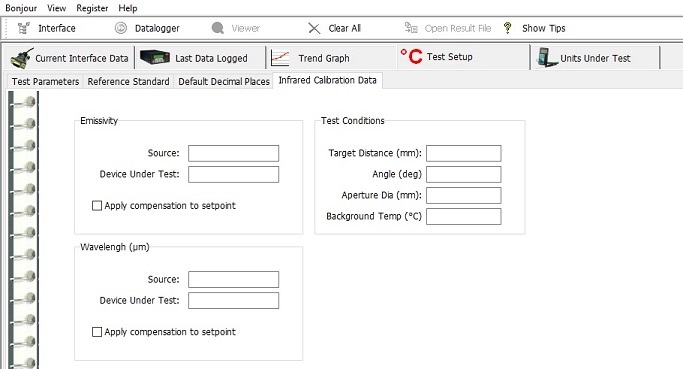
Task: Switch to Current Interface Data tab
Action: pos(69,58)
